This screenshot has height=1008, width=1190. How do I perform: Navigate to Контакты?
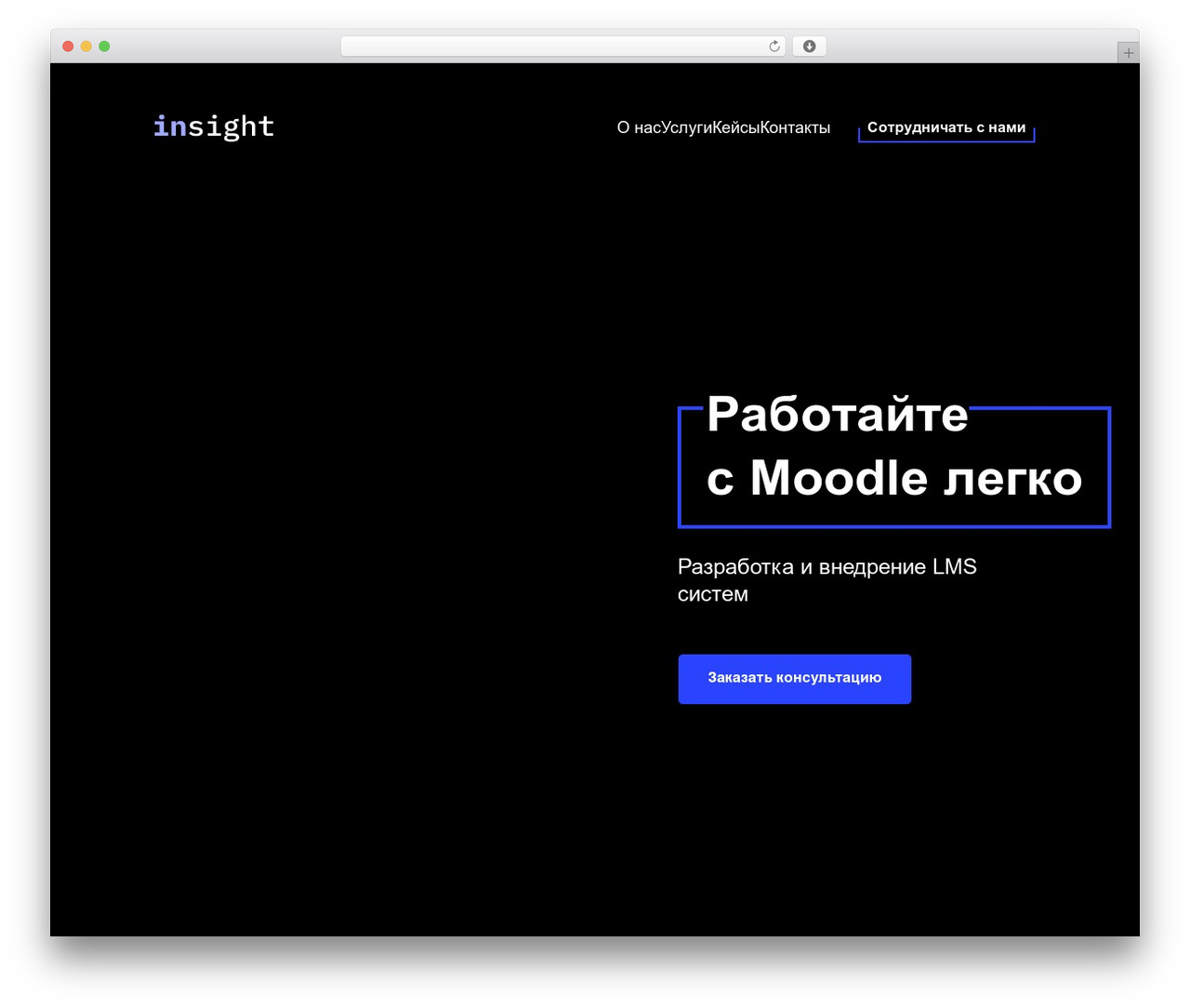(796, 127)
